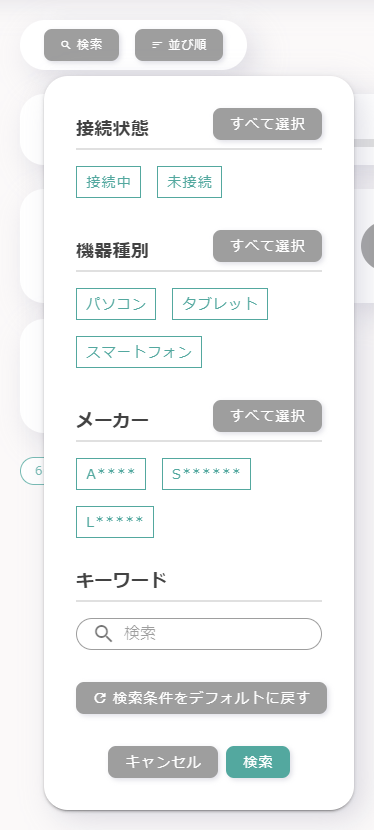The height and width of the screenshot is (830, 374).
Task: Select the L***** maker chip
Action: tap(115, 522)
